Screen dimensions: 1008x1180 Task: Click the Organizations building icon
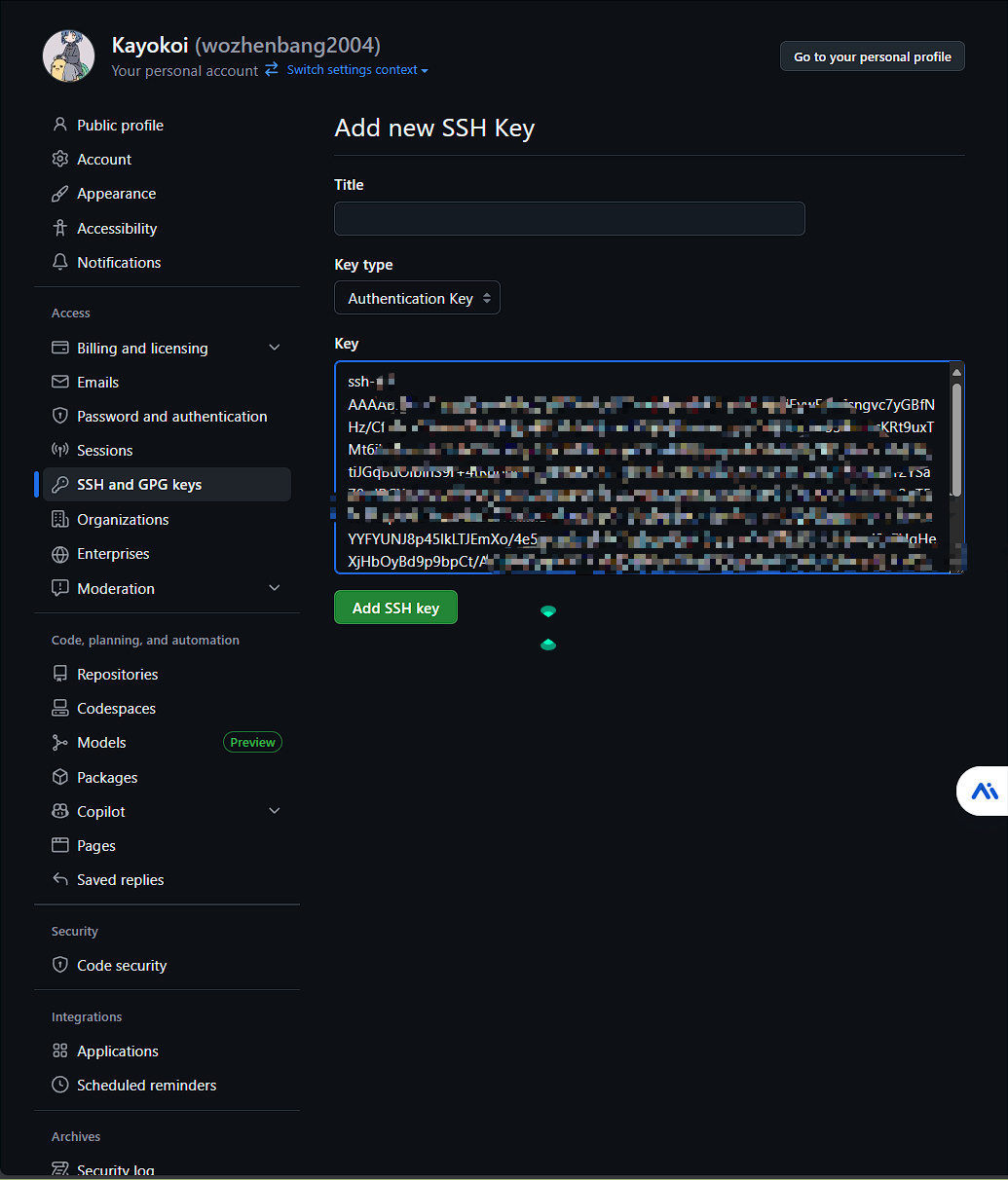pyautogui.click(x=60, y=519)
